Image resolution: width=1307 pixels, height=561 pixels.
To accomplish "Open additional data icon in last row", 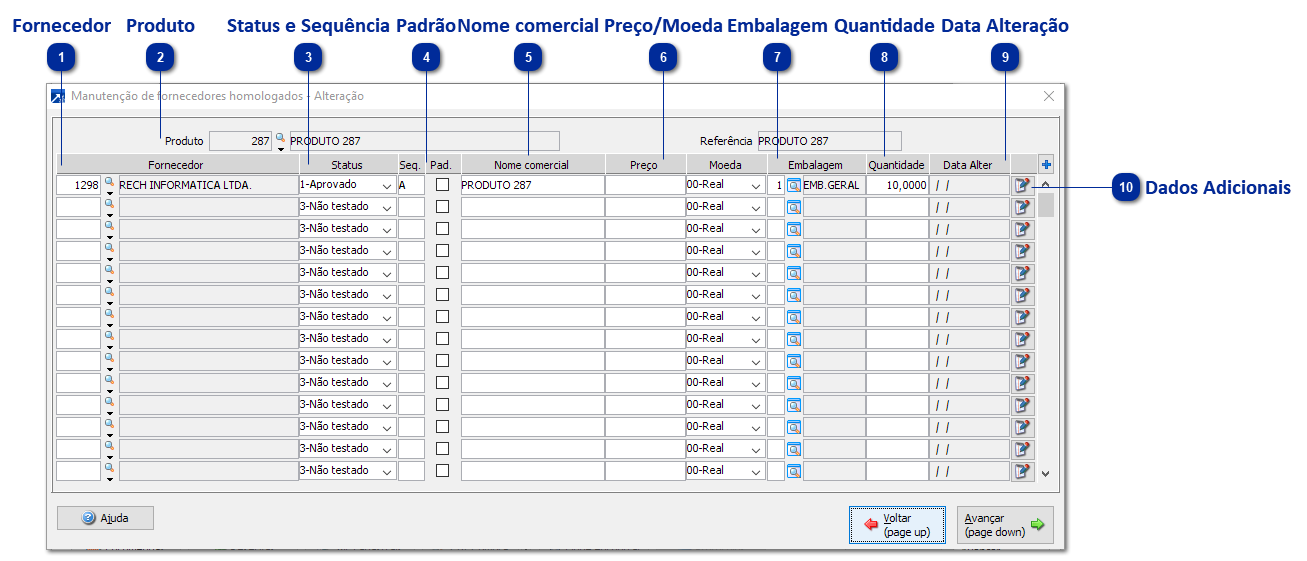I will (1022, 471).
